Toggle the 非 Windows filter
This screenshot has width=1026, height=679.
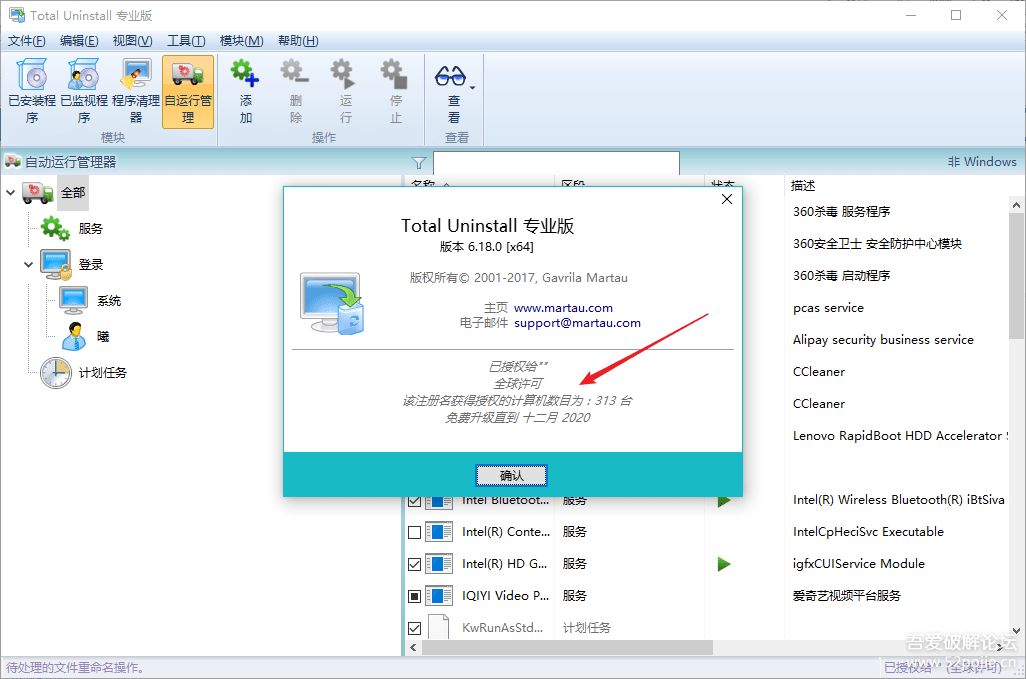click(x=982, y=162)
